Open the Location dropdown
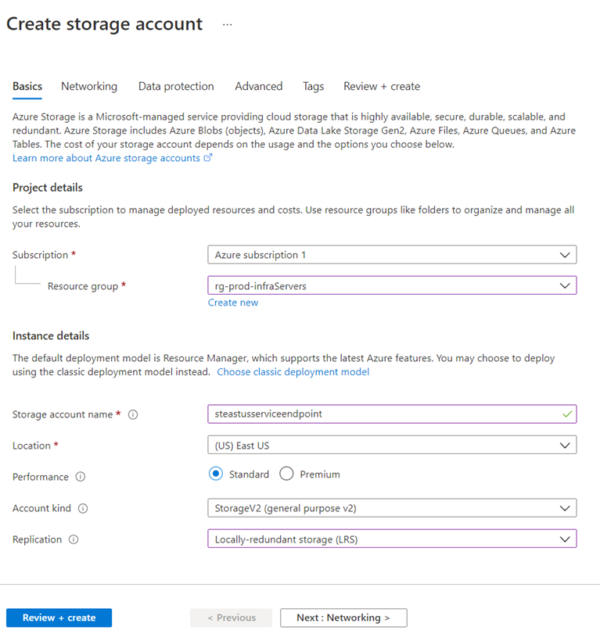 pyautogui.click(x=392, y=444)
